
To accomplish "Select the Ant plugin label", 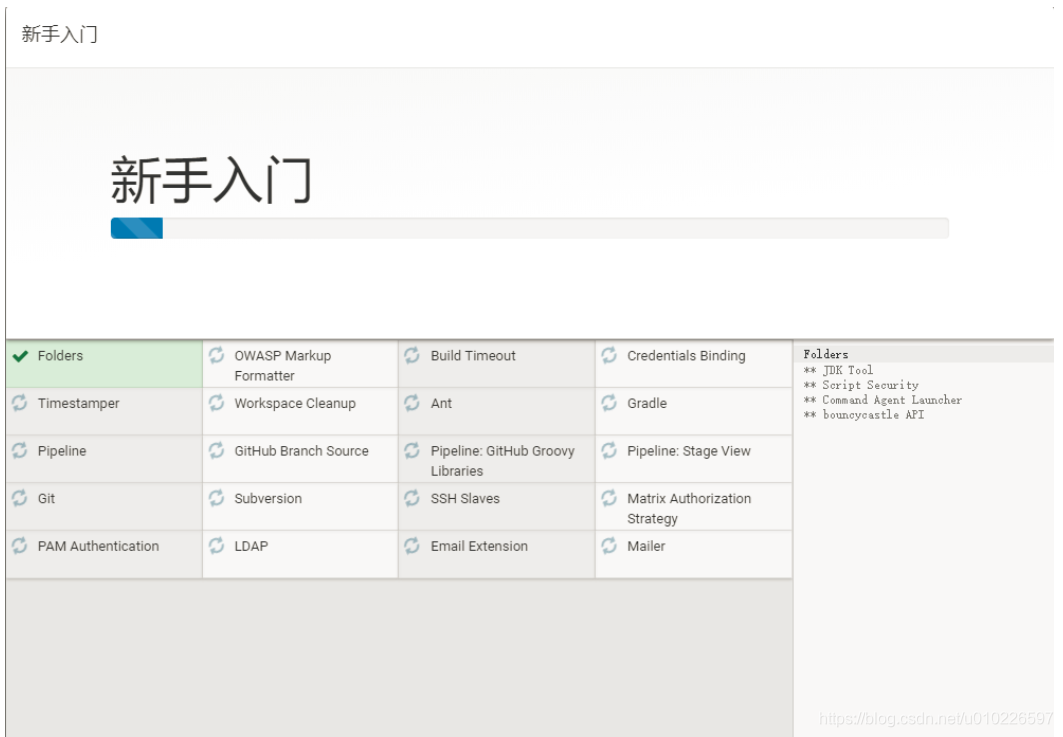I will point(441,403).
